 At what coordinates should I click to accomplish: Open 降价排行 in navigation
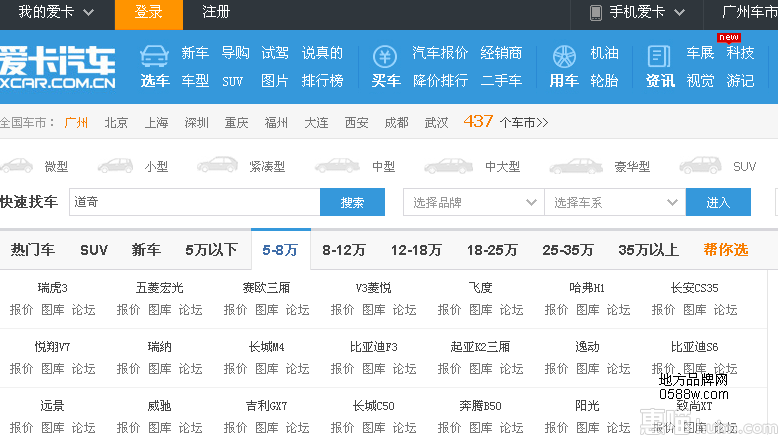tap(440, 81)
